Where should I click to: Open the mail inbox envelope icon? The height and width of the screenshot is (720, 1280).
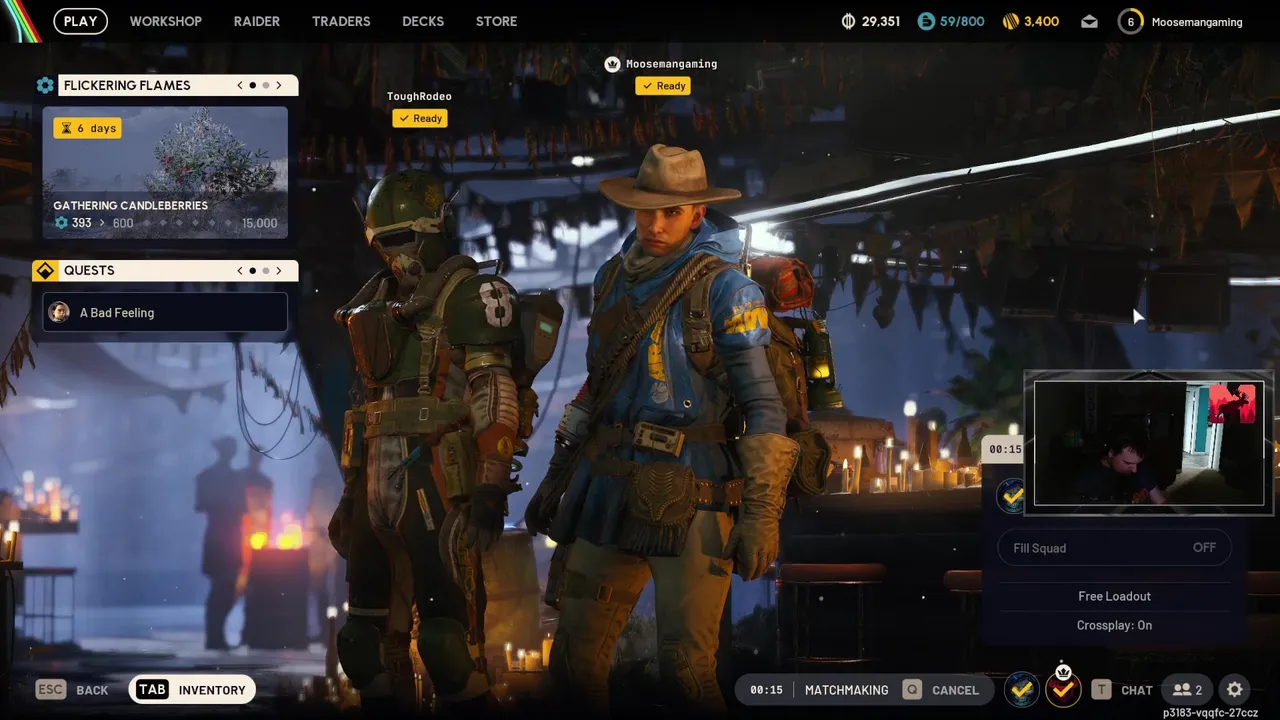1089,21
